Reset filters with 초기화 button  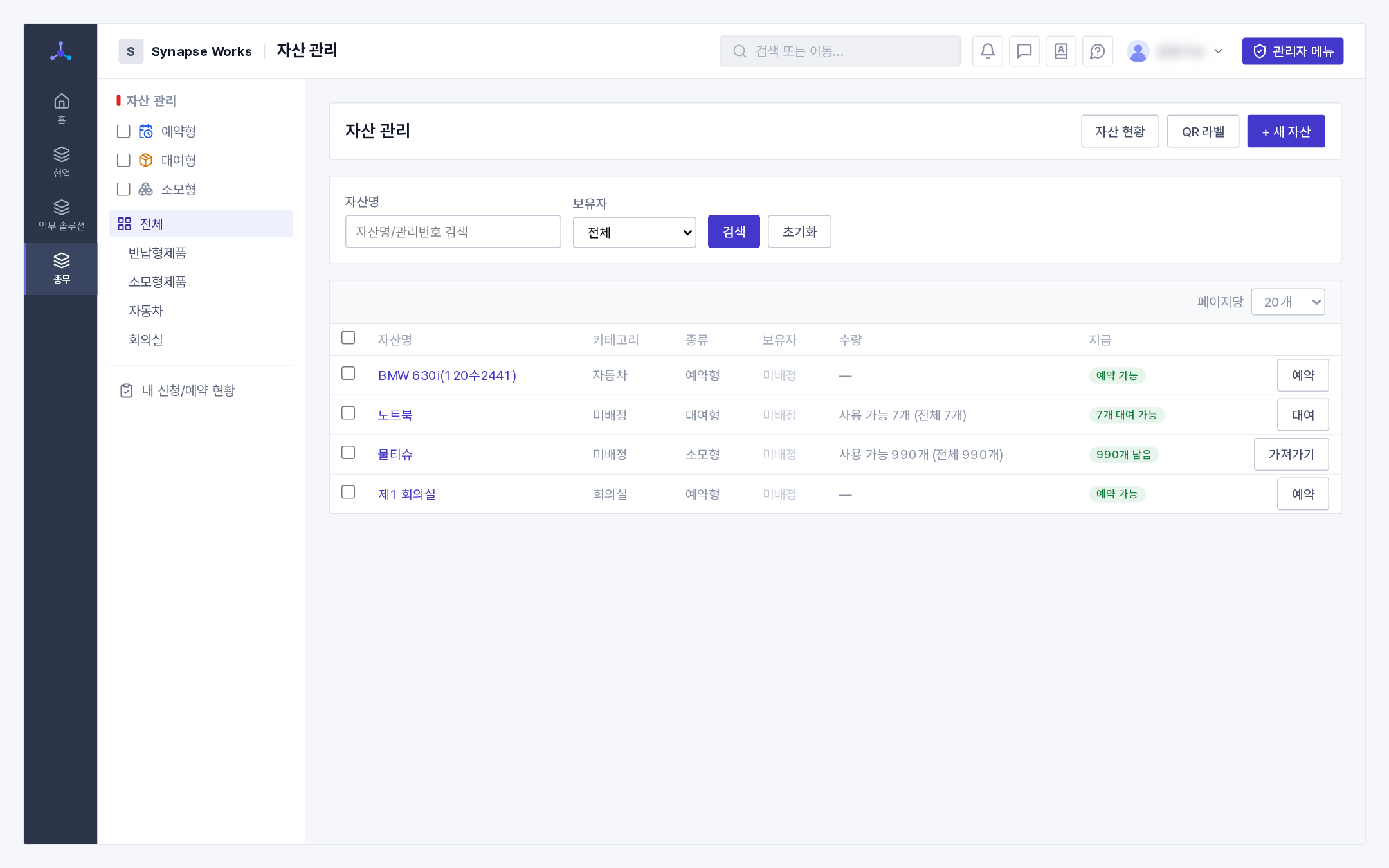pyautogui.click(x=799, y=231)
